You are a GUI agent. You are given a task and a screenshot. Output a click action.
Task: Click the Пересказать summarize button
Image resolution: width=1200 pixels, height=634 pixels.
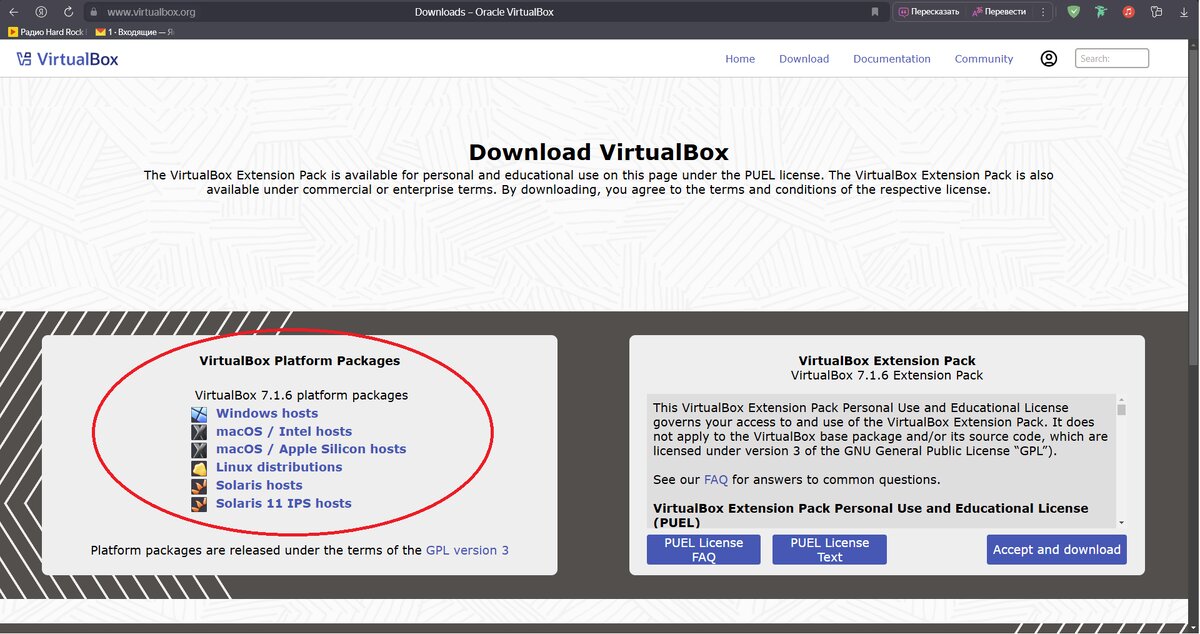[x=929, y=12]
